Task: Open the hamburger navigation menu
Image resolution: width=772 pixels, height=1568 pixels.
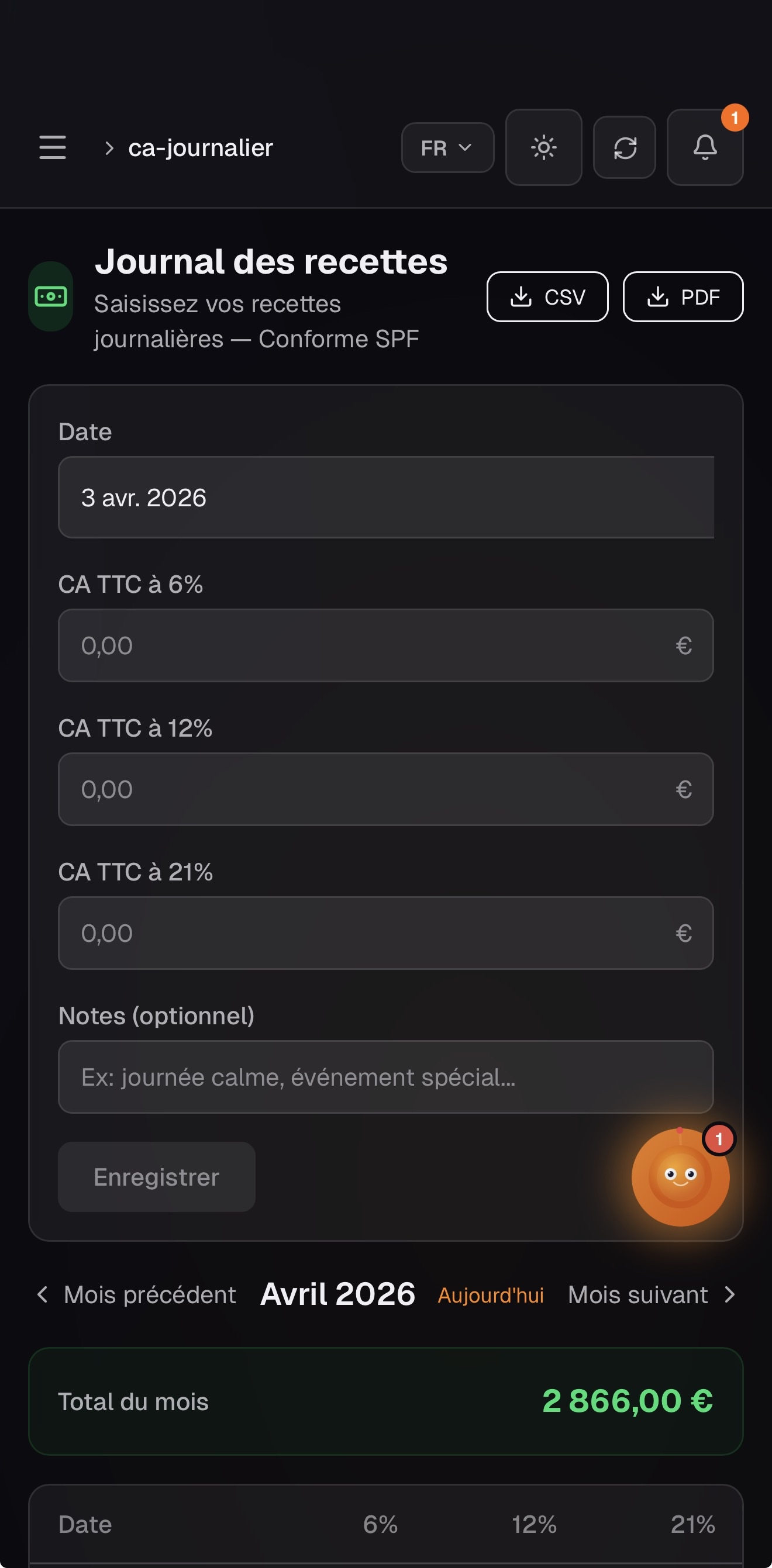Action: click(53, 147)
